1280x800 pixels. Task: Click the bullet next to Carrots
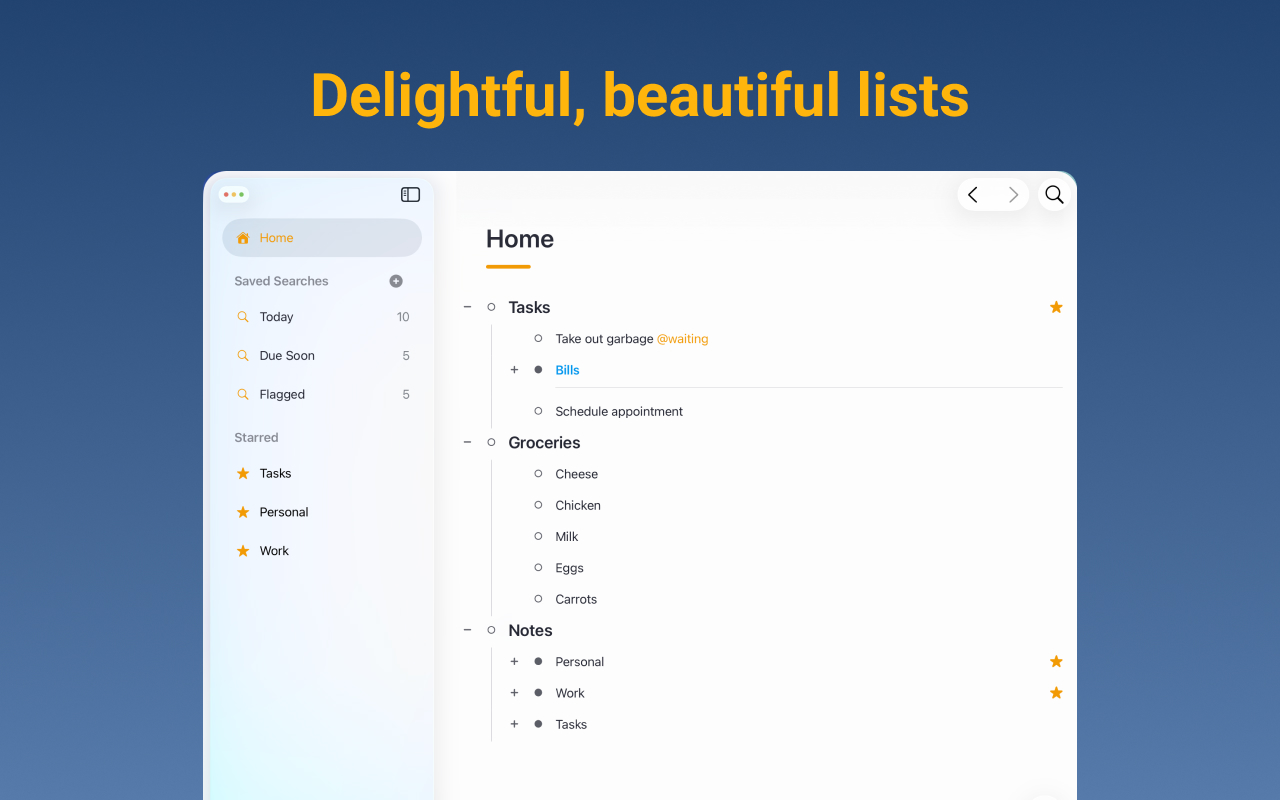538,599
